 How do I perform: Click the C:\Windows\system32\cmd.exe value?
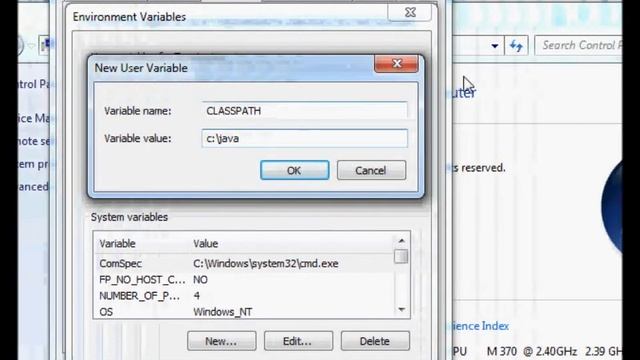(266, 264)
